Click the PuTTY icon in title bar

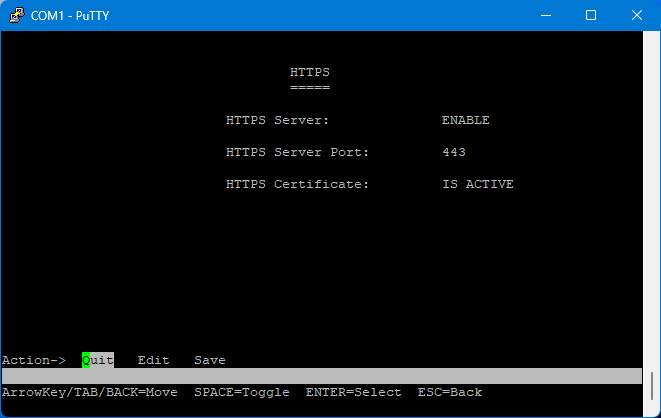(x=16, y=15)
